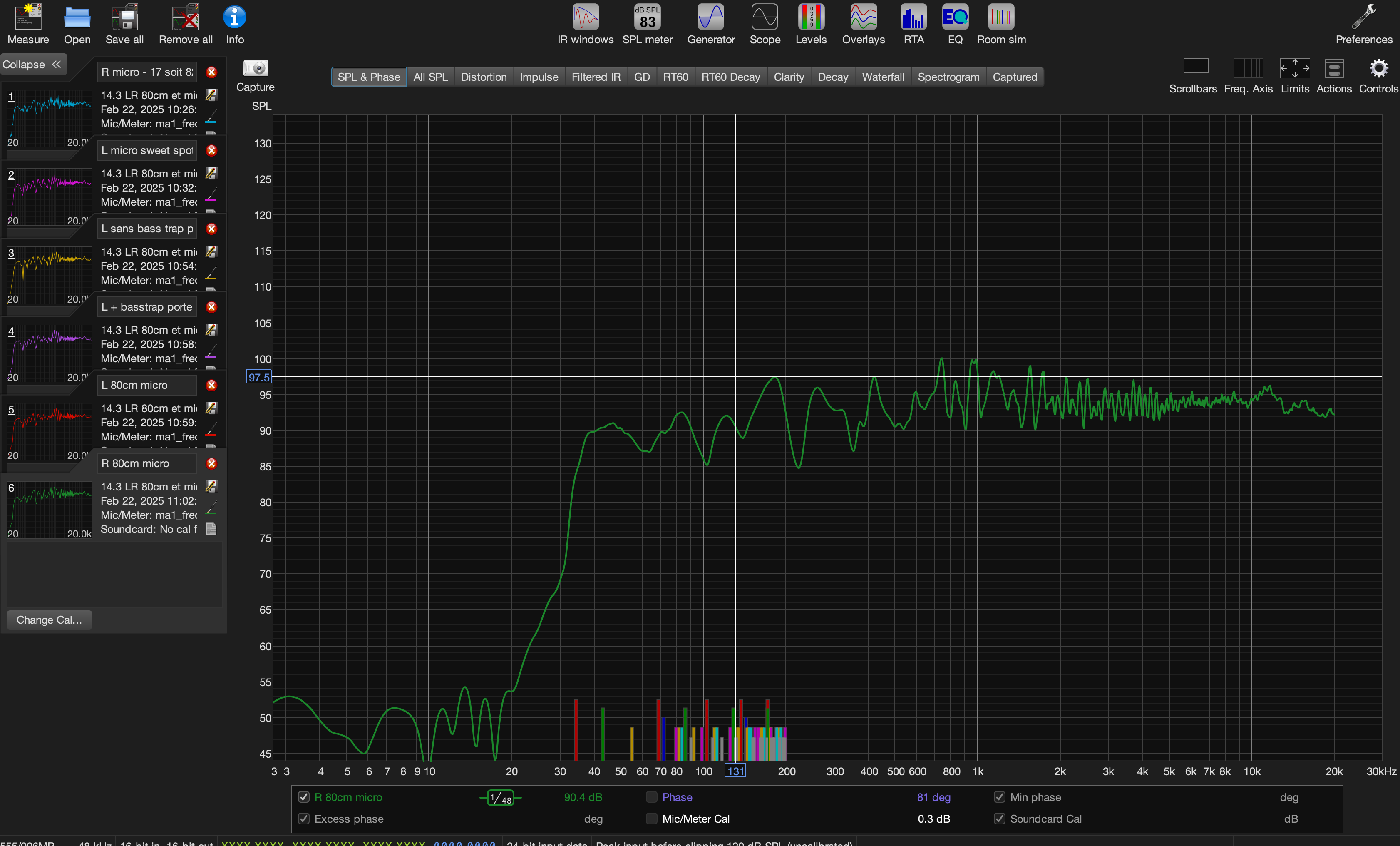1400x846 pixels.
Task: Capture the graph image
Action: pos(255,76)
